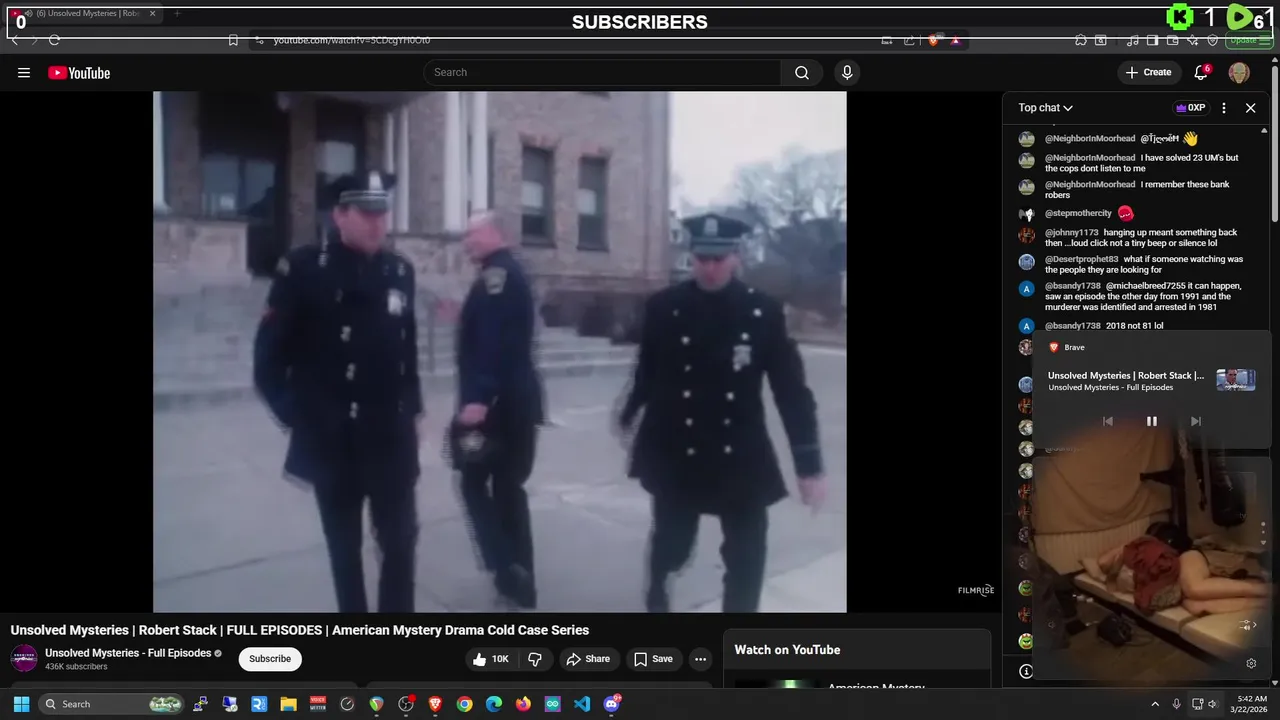Open Visual Studio Code from the taskbar
This screenshot has height=720, width=1280.
[x=582, y=704]
